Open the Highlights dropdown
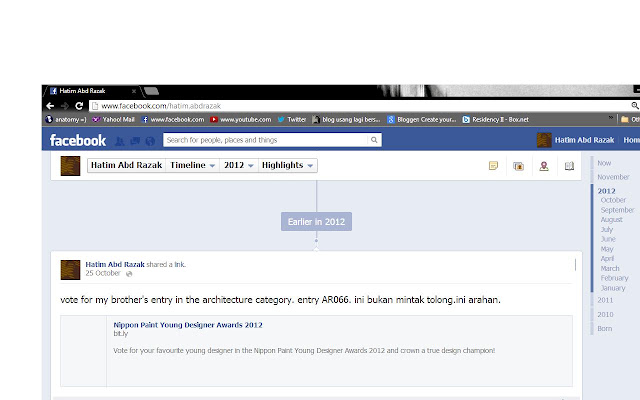The image size is (640, 400). click(x=287, y=165)
